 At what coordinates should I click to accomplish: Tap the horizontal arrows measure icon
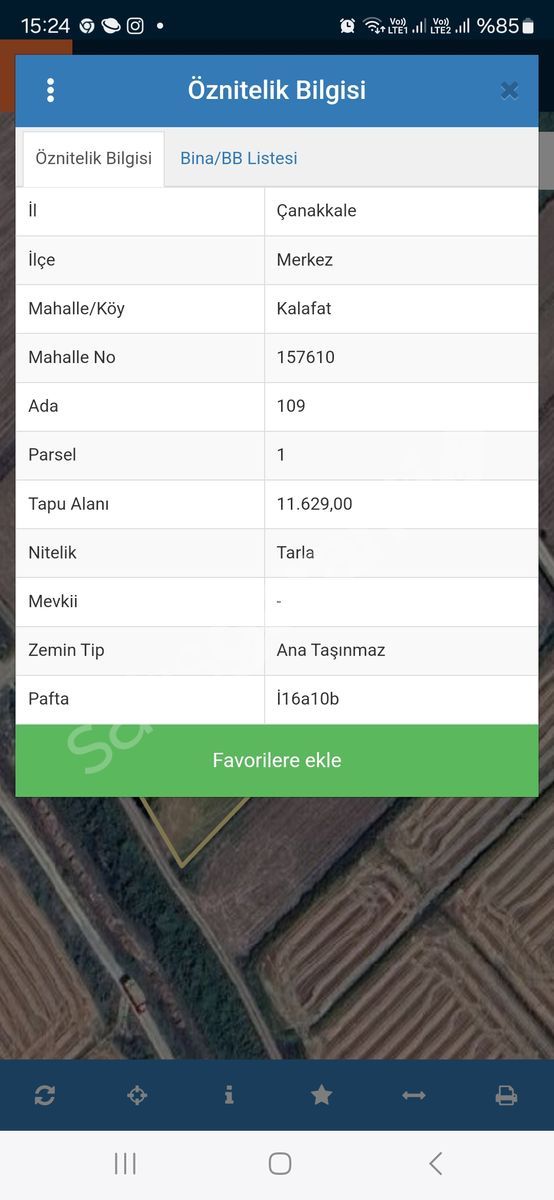pos(414,1095)
